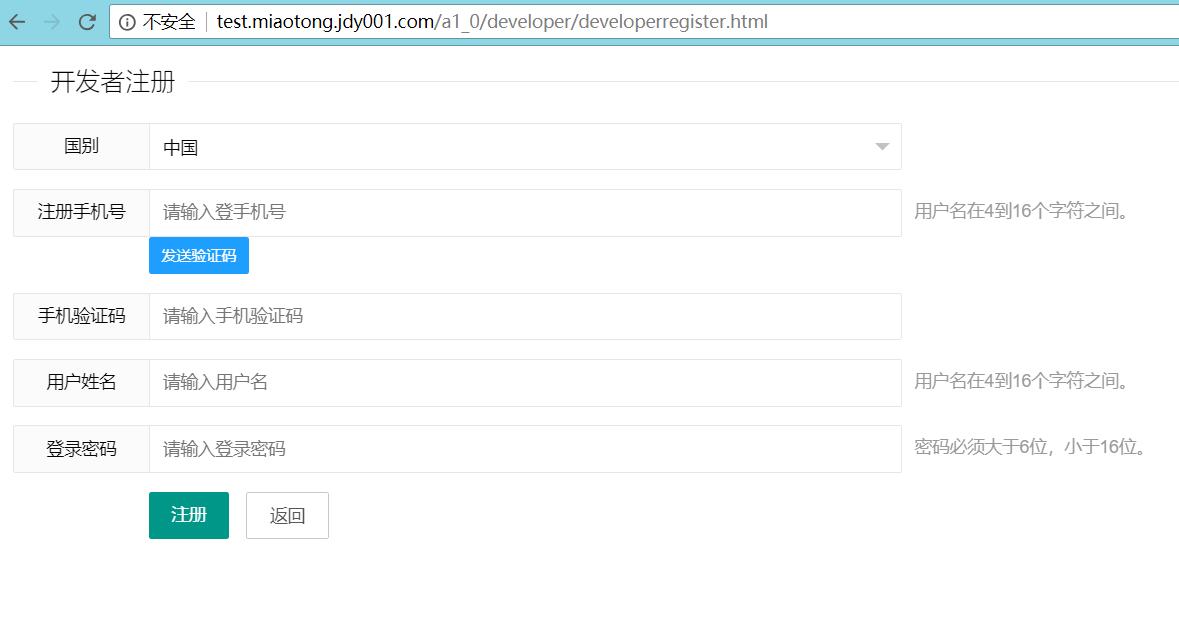Focus the 请输入用户名 input field
This screenshot has height=622, width=1179.
[x=524, y=382]
